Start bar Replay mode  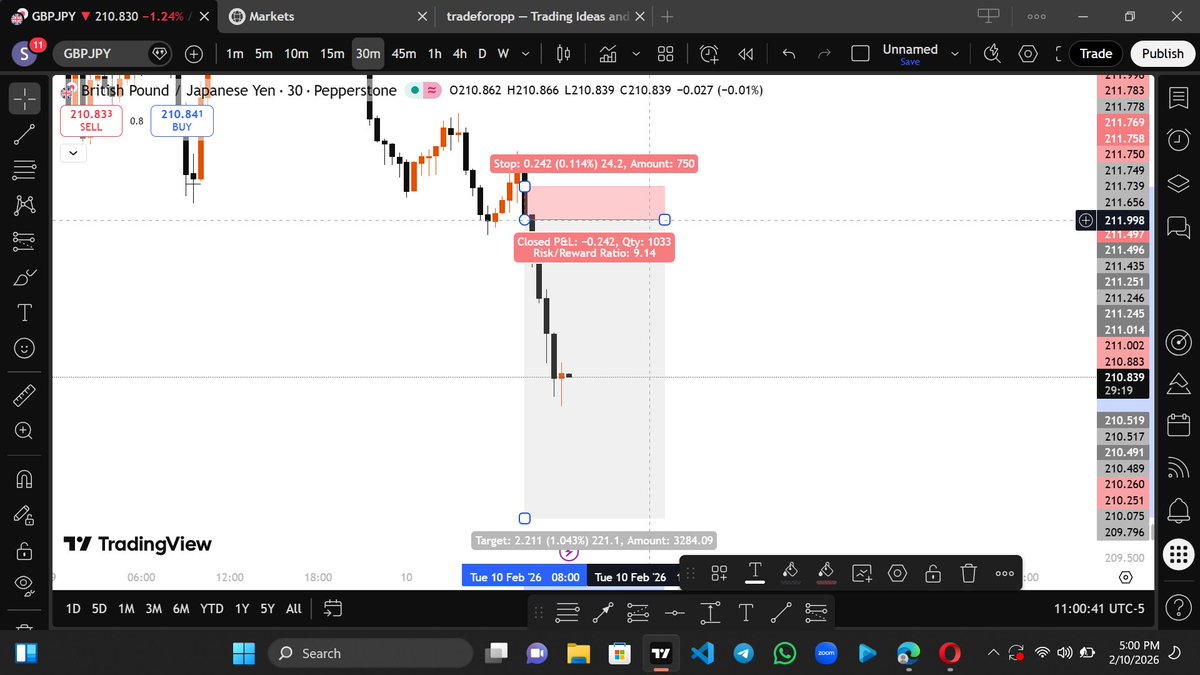point(745,54)
